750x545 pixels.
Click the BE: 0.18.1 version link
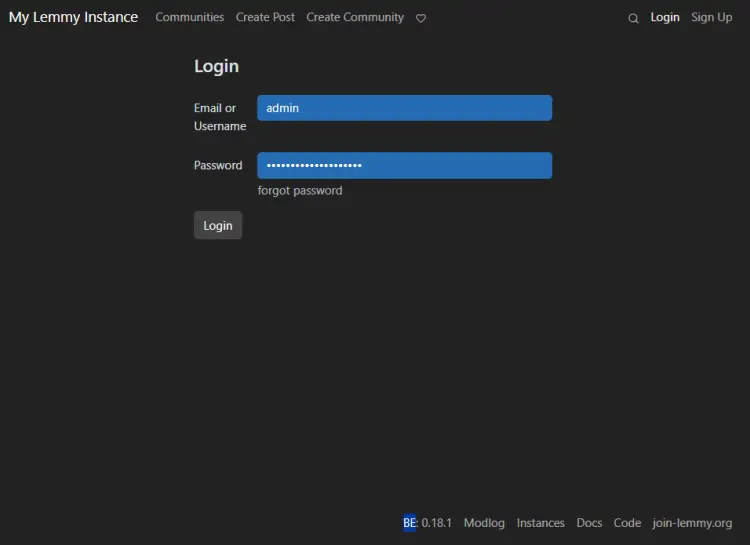[428, 523]
